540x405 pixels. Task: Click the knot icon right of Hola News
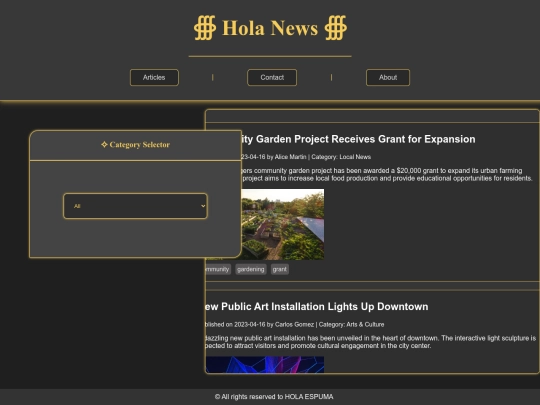tap(336, 28)
